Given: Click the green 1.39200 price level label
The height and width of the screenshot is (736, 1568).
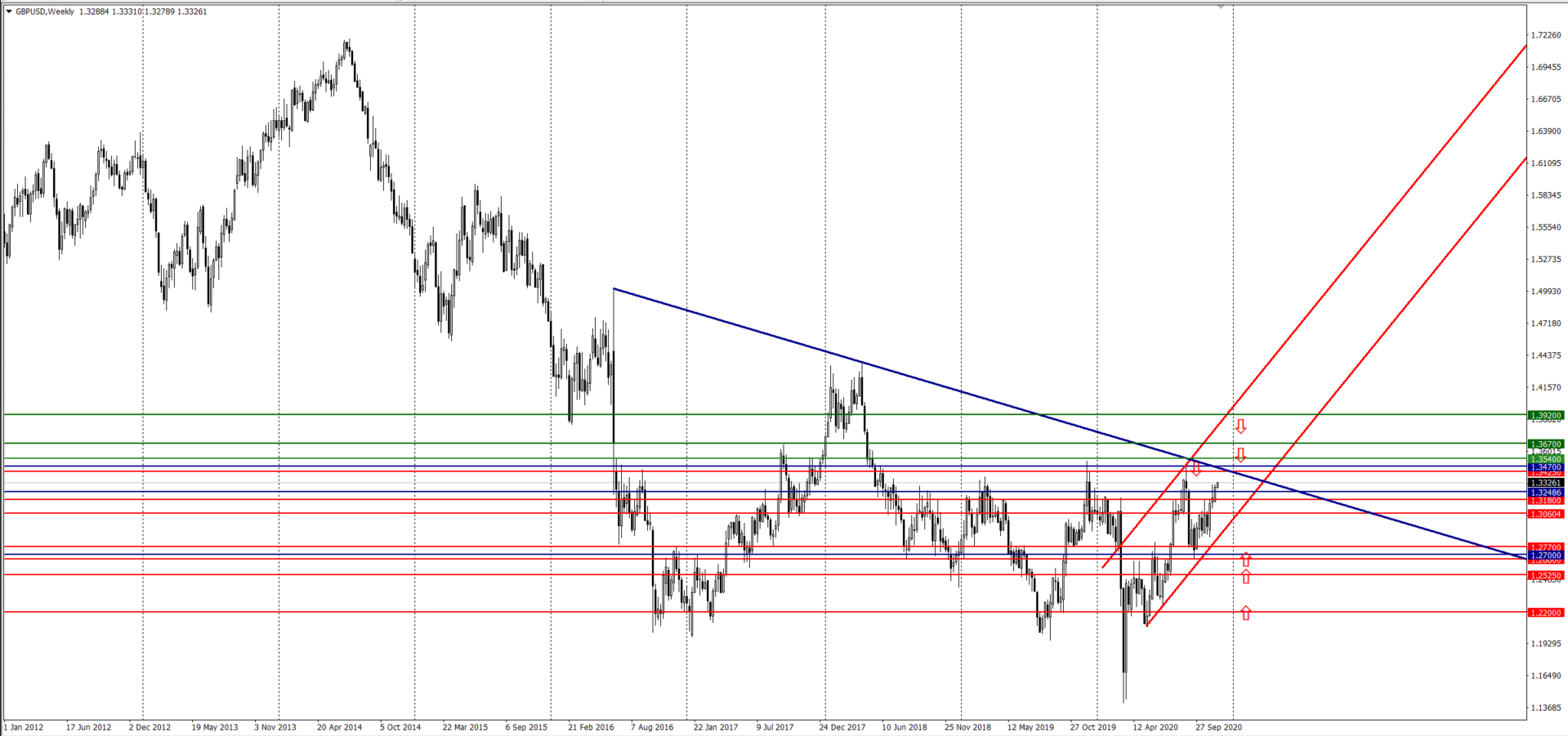Looking at the screenshot, I should pos(1545,415).
